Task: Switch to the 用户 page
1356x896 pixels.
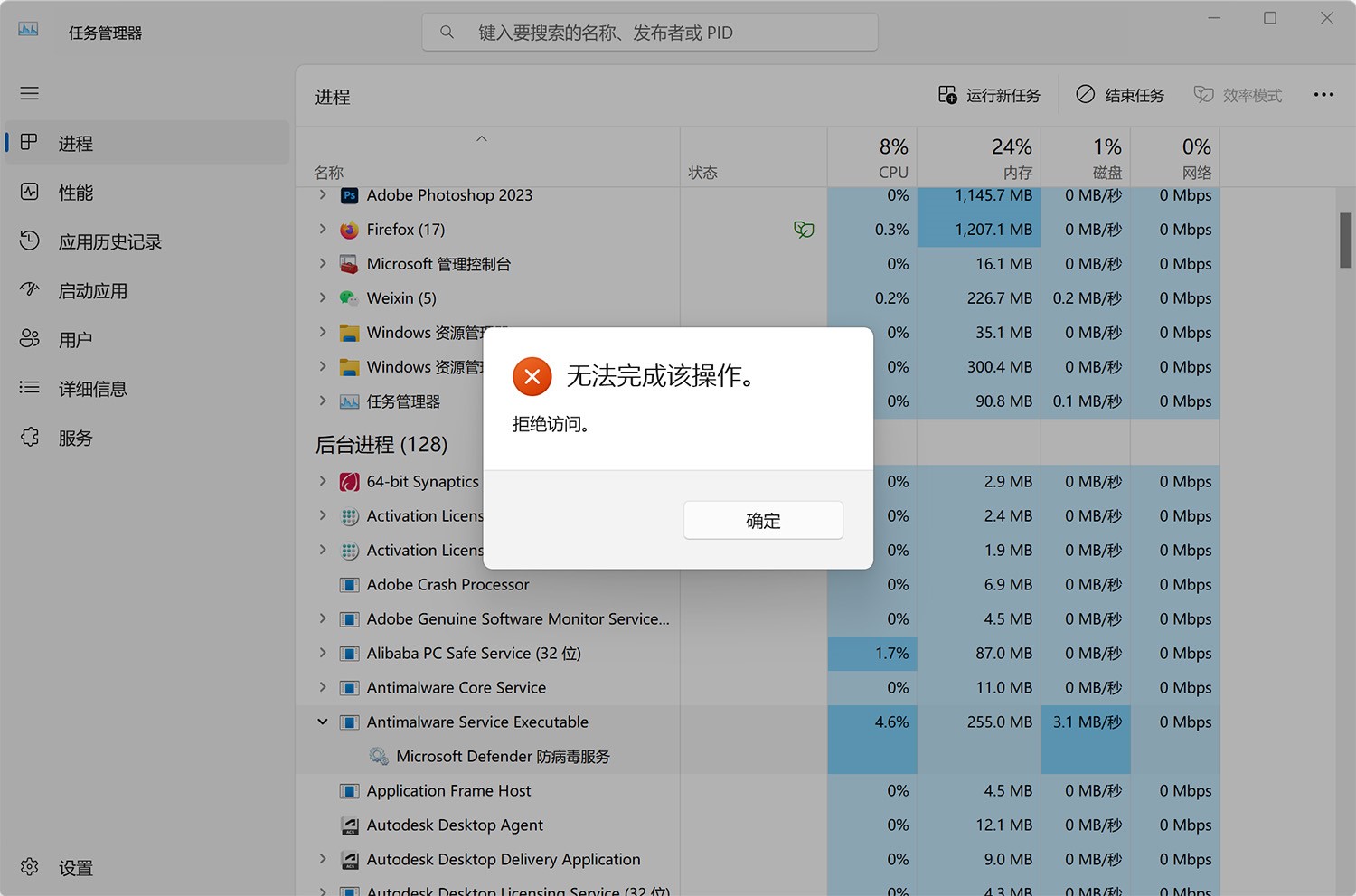Action: coord(146,339)
